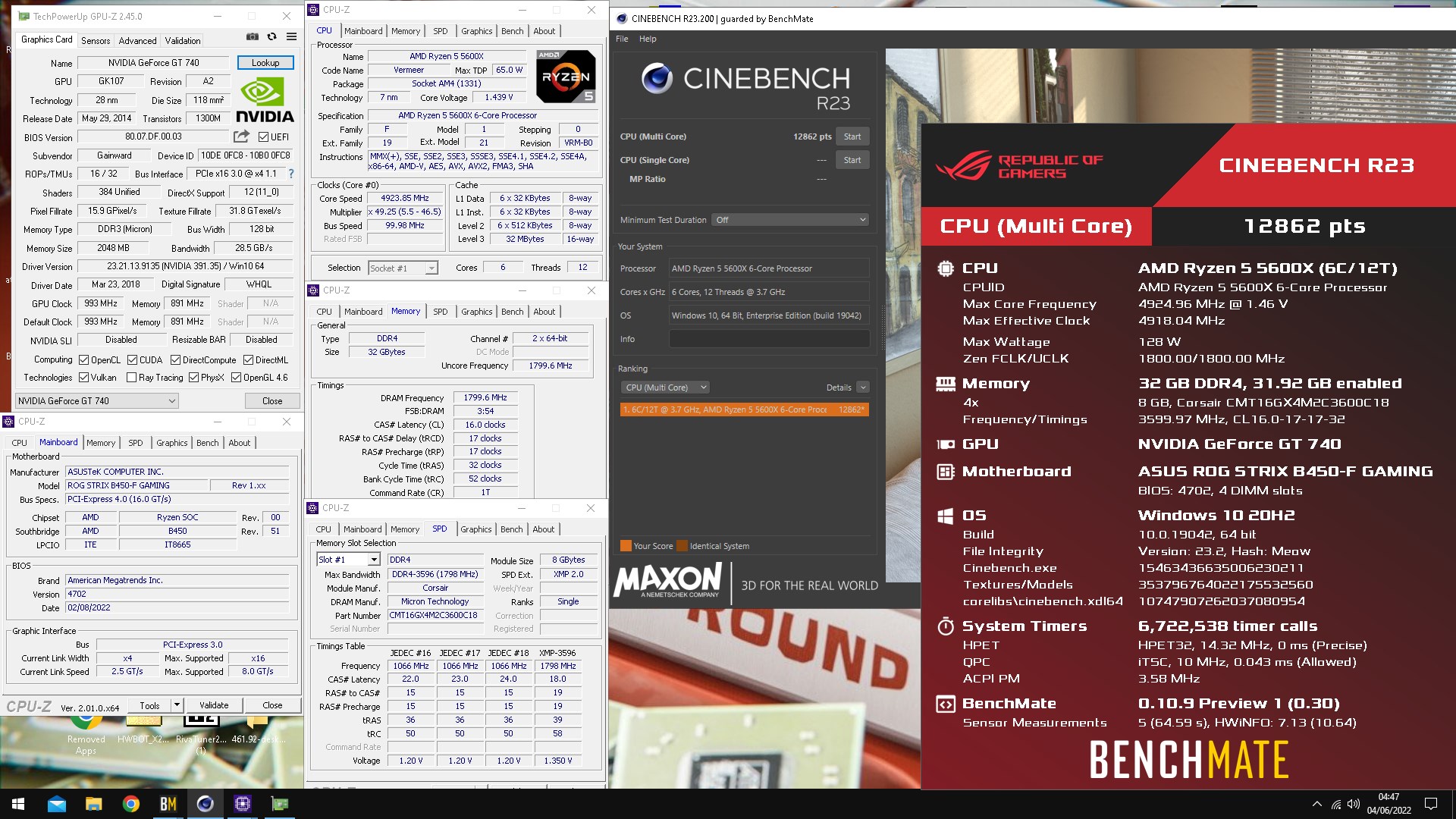This screenshot has width=1456, height=819.
Task: Open File Explorer from taskbar
Action: (93, 804)
